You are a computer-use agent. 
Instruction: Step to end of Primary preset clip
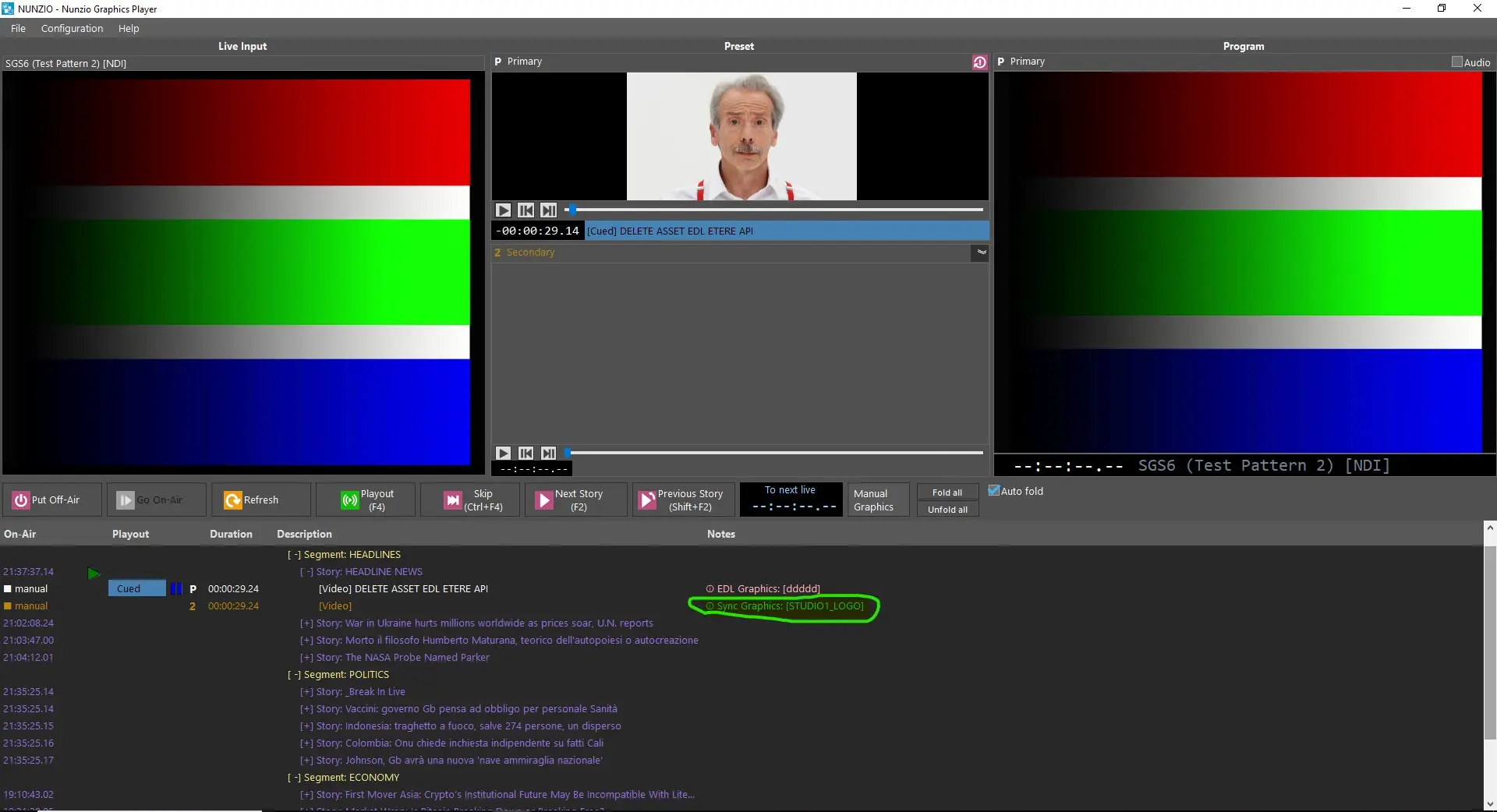pos(549,210)
